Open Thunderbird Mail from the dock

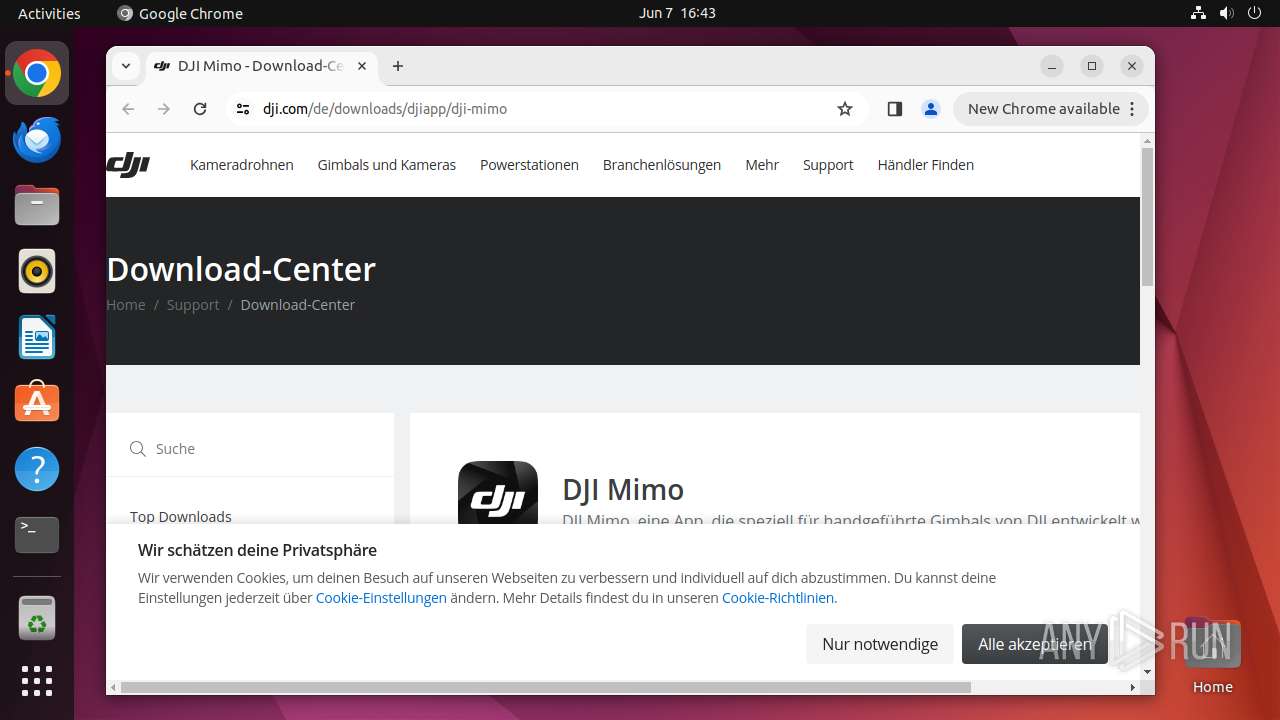point(37,140)
